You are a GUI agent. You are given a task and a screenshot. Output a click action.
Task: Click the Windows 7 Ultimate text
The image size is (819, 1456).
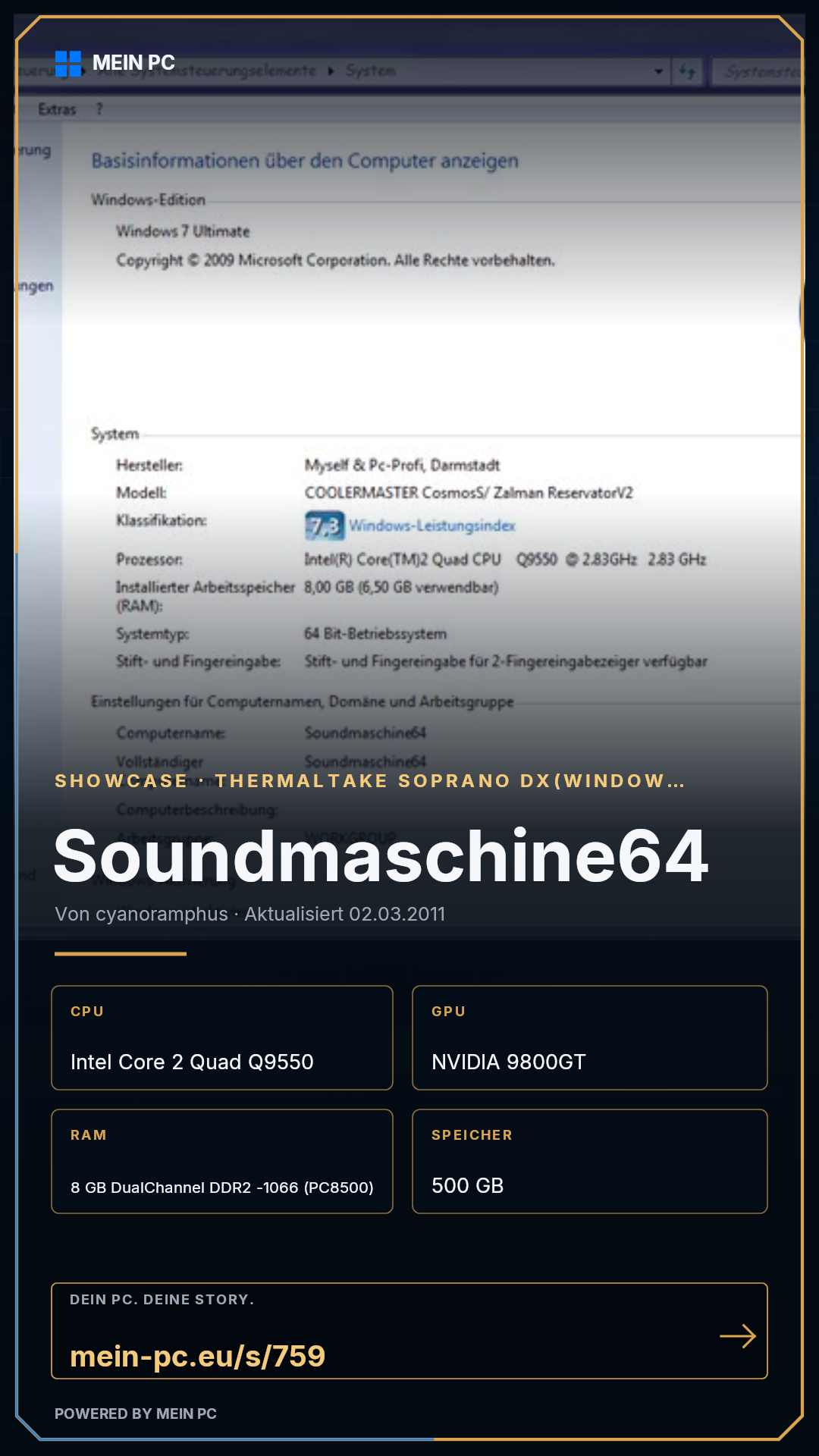183,231
